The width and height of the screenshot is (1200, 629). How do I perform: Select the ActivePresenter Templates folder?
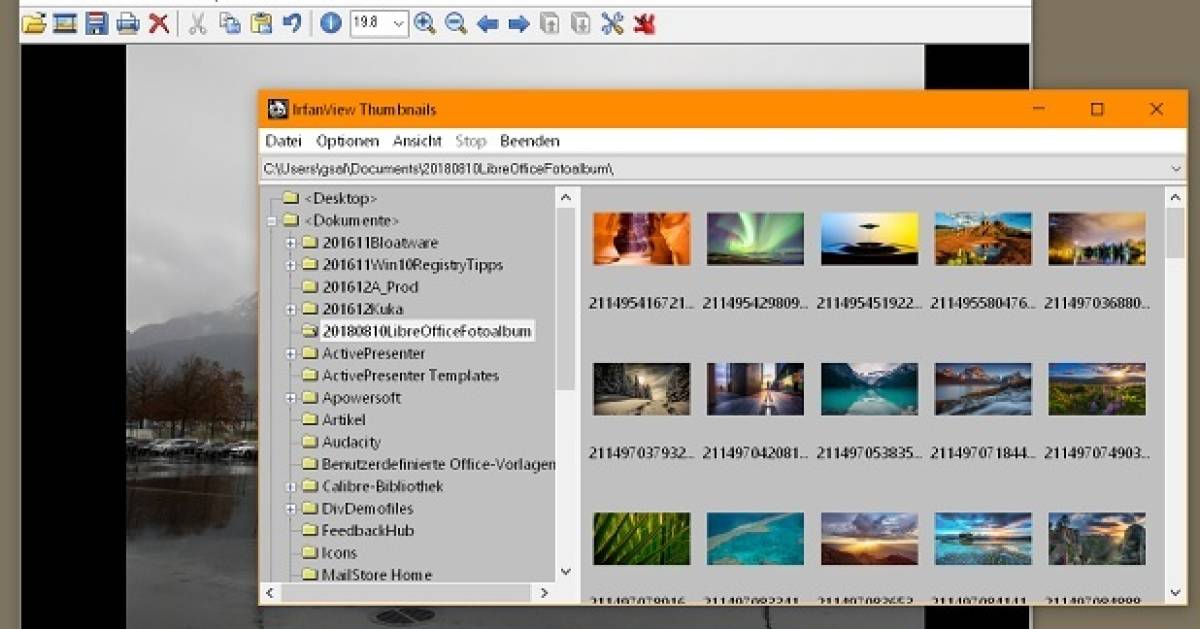tap(410, 375)
